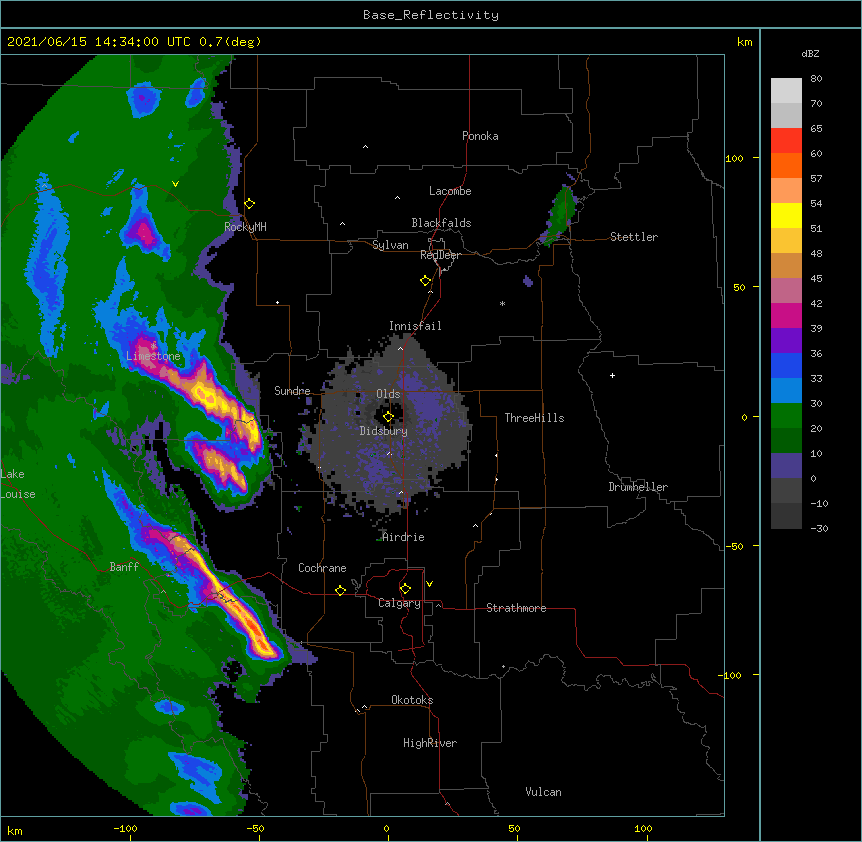Click the Vulcan label
This screenshot has height=842, width=862.
point(543,792)
